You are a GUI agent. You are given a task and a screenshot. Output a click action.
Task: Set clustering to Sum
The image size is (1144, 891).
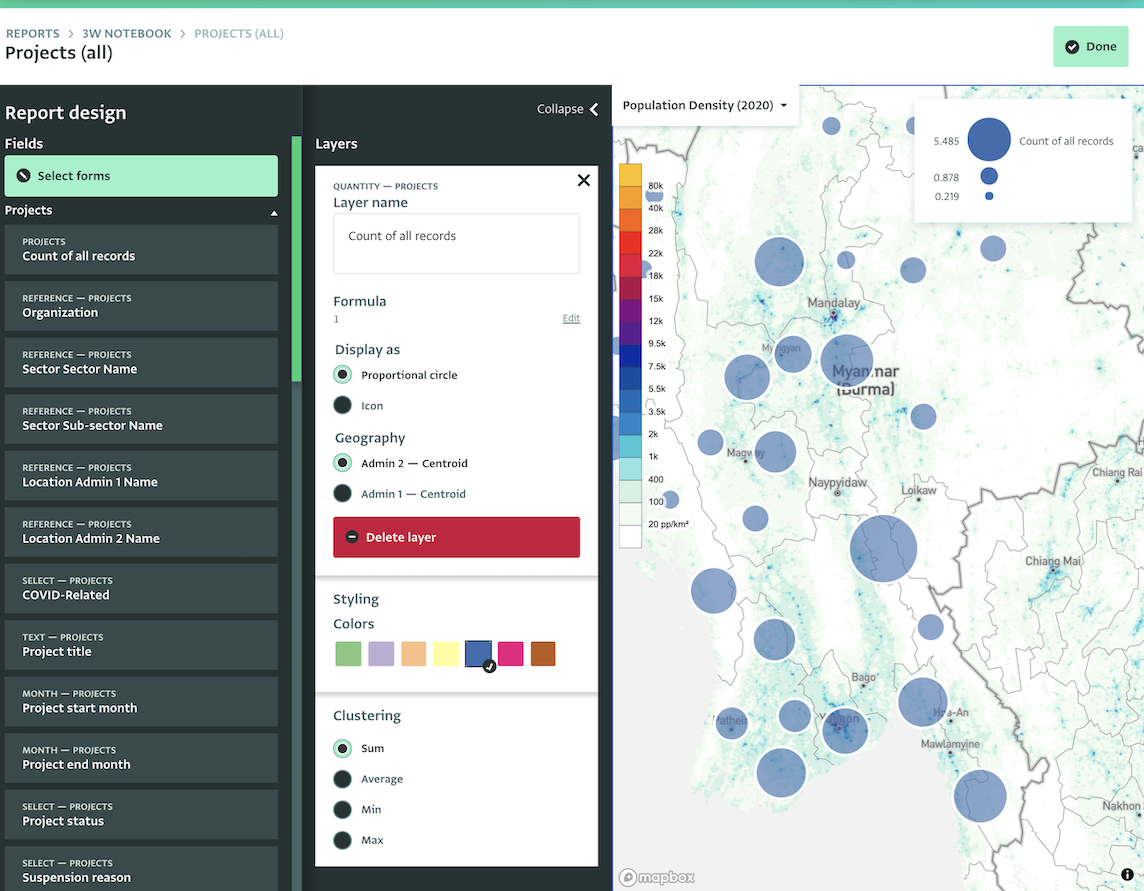(342, 749)
